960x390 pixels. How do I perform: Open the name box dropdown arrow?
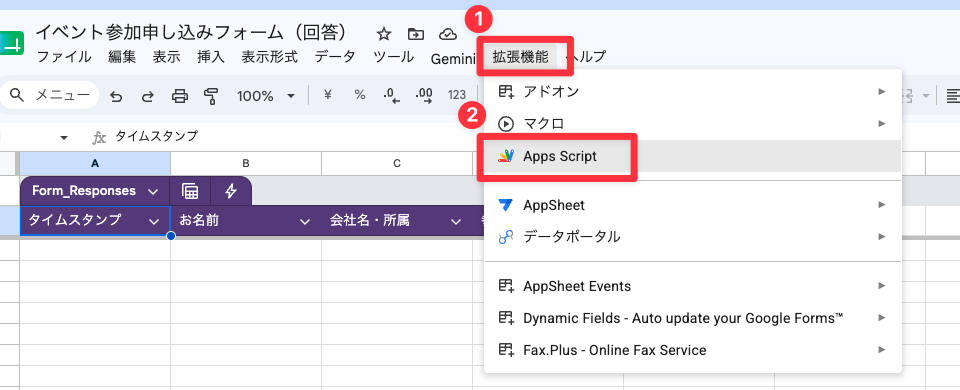point(64,138)
